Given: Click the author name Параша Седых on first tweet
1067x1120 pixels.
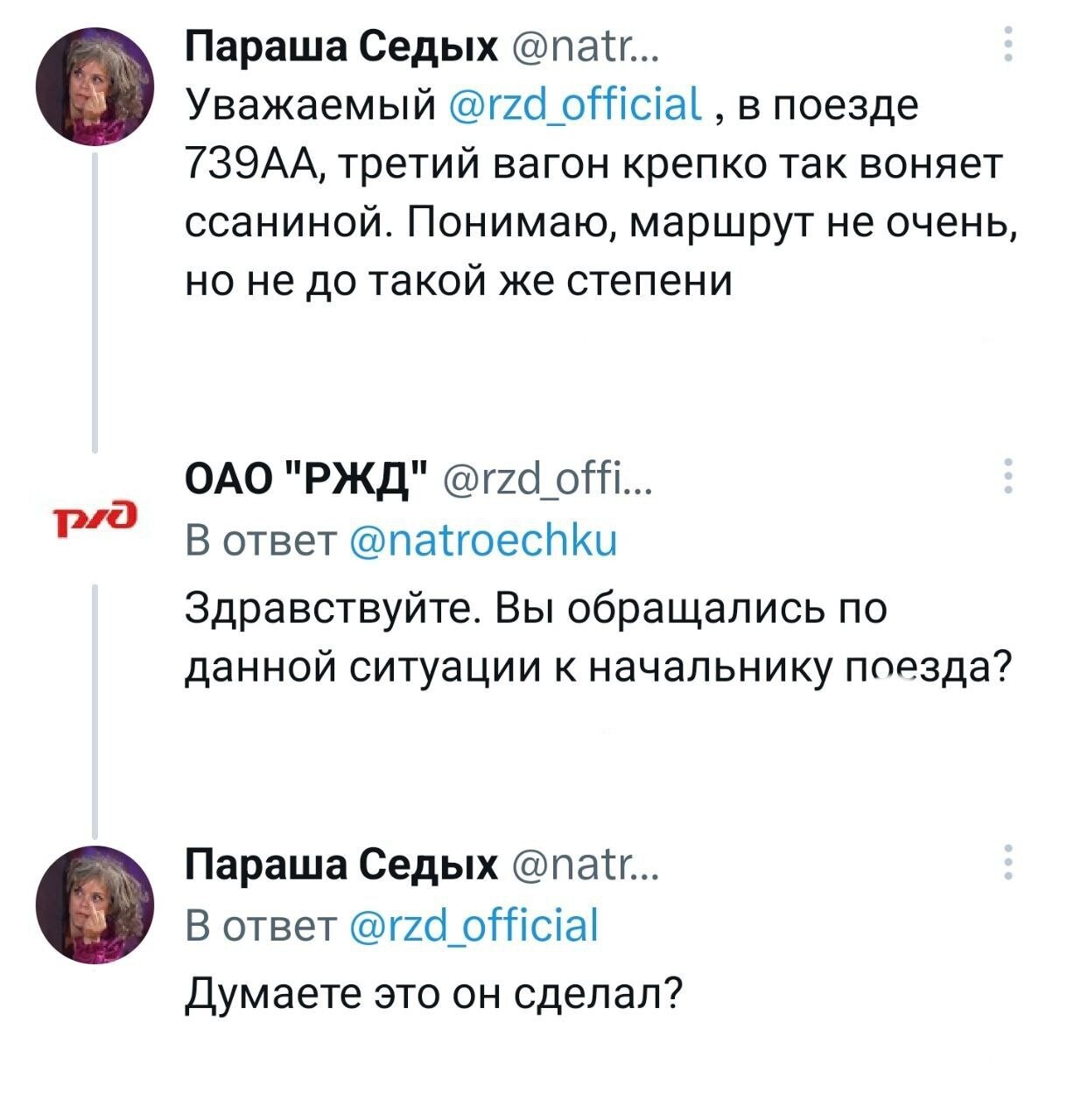Looking at the screenshot, I should pos(342,45).
